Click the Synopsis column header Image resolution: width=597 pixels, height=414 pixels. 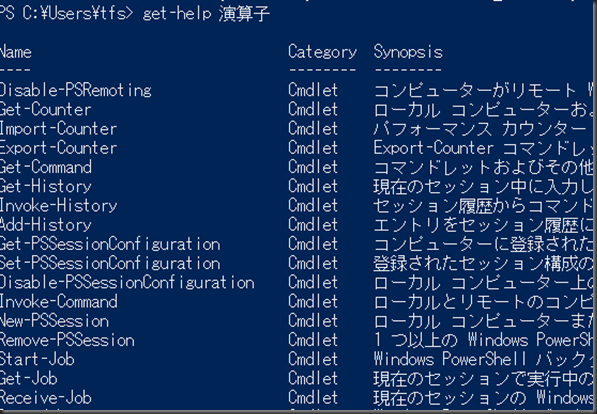coord(408,52)
